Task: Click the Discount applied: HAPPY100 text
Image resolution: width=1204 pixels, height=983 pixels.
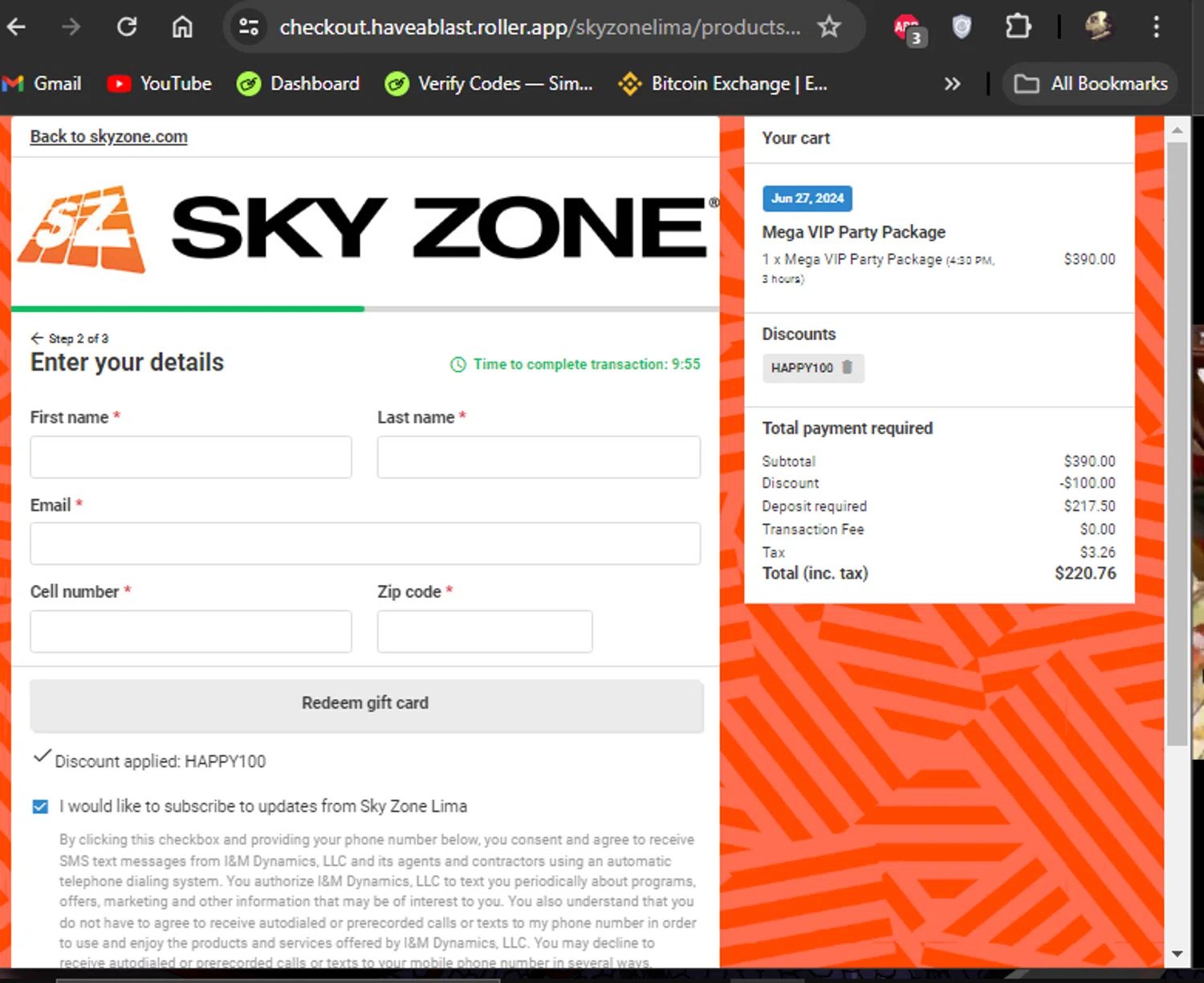Action: pyautogui.click(x=160, y=761)
